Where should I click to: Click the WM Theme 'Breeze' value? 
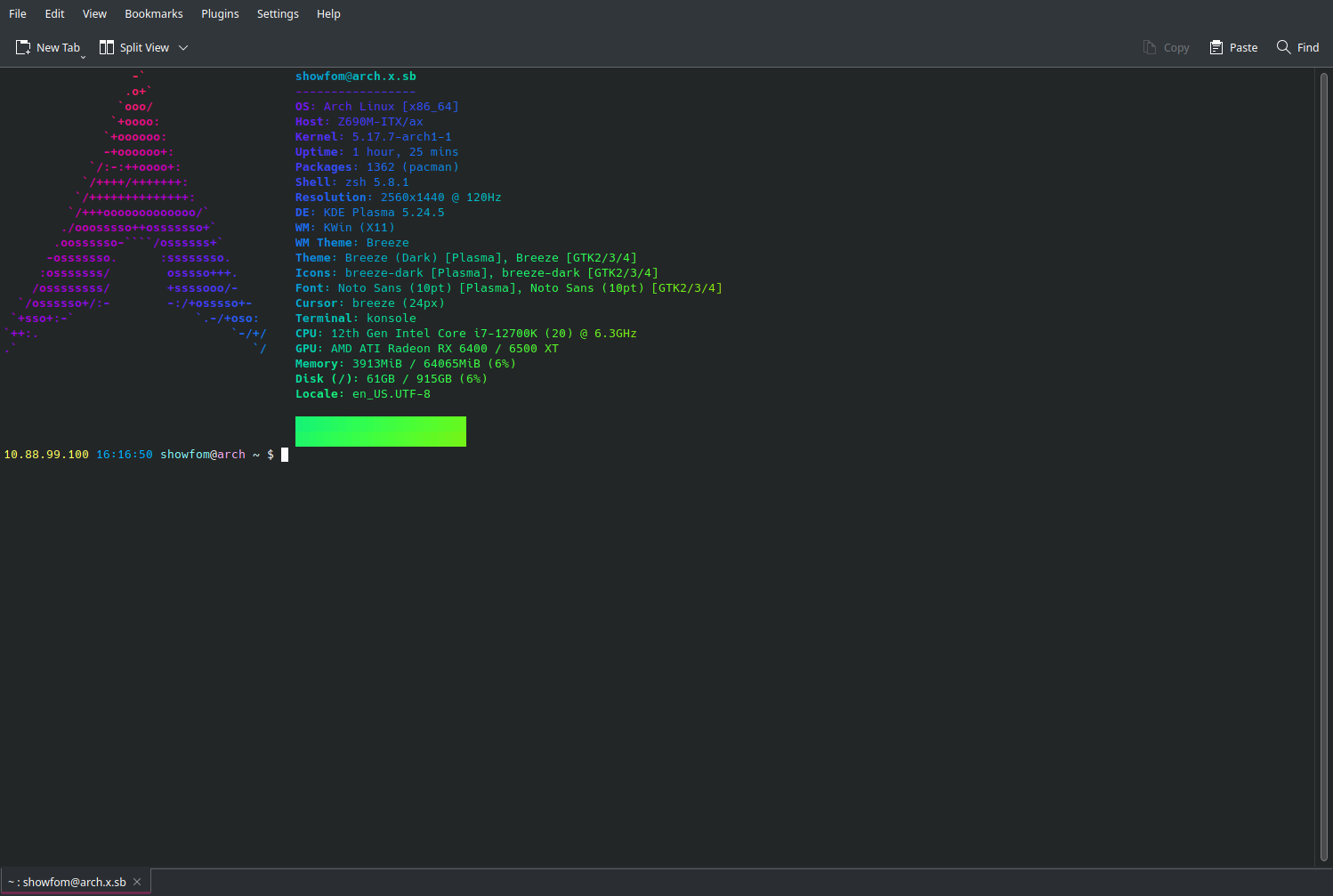click(388, 243)
